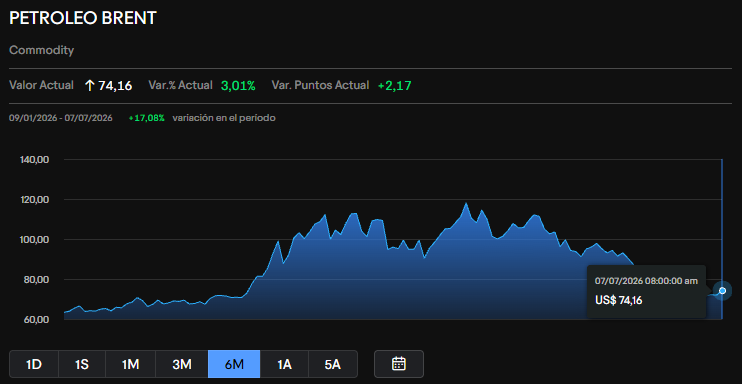Image resolution: width=742 pixels, height=384 pixels.
Task: Click the +2,17 points variation value
Action: tap(395, 86)
